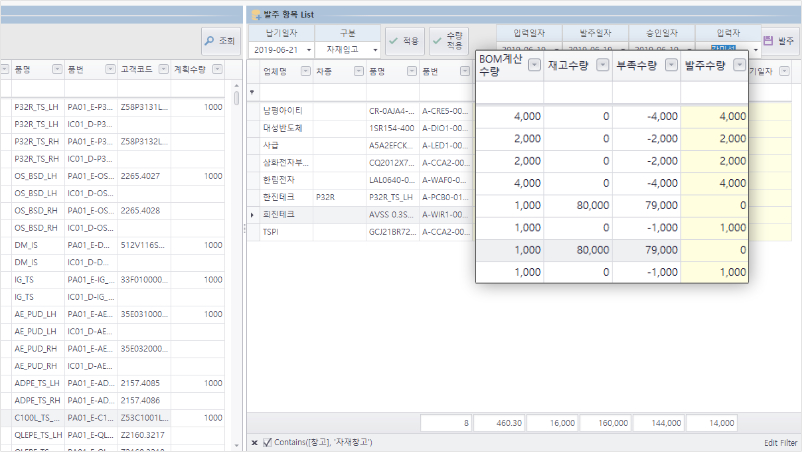802x452 pixels.
Task: Open 품번 column filter in left grid
Action: point(110,69)
